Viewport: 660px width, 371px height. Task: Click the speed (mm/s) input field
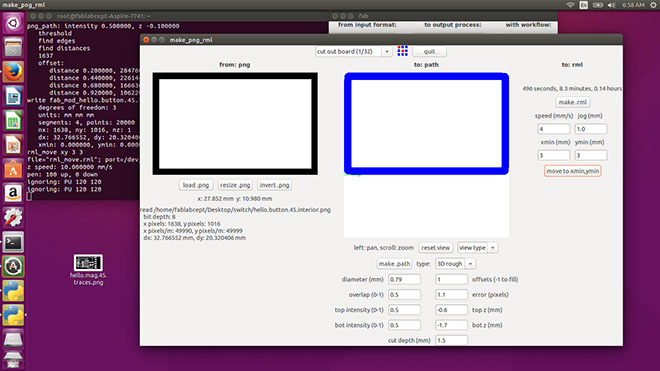pyautogui.click(x=554, y=129)
